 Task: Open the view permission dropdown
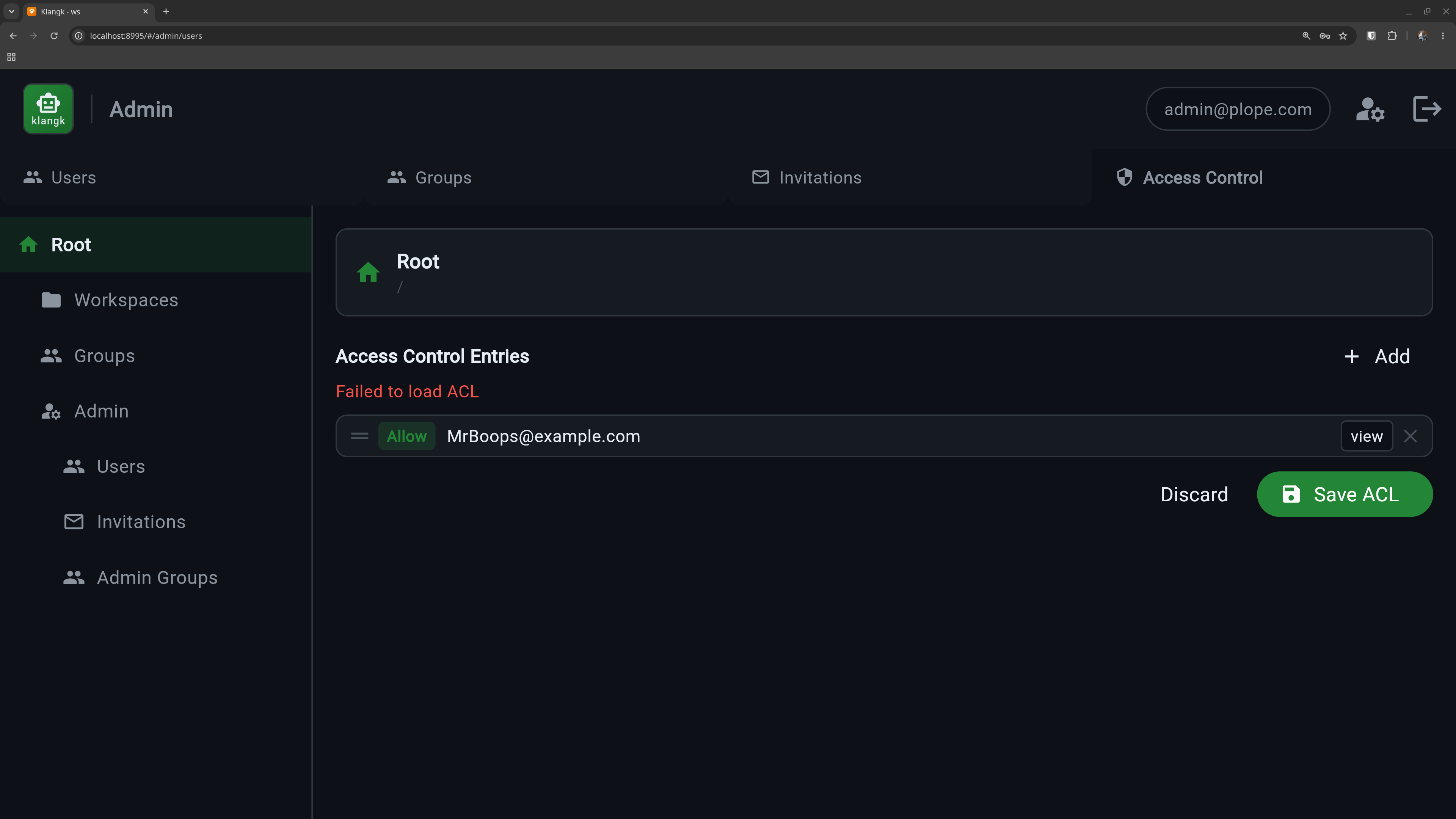tap(1366, 436)
